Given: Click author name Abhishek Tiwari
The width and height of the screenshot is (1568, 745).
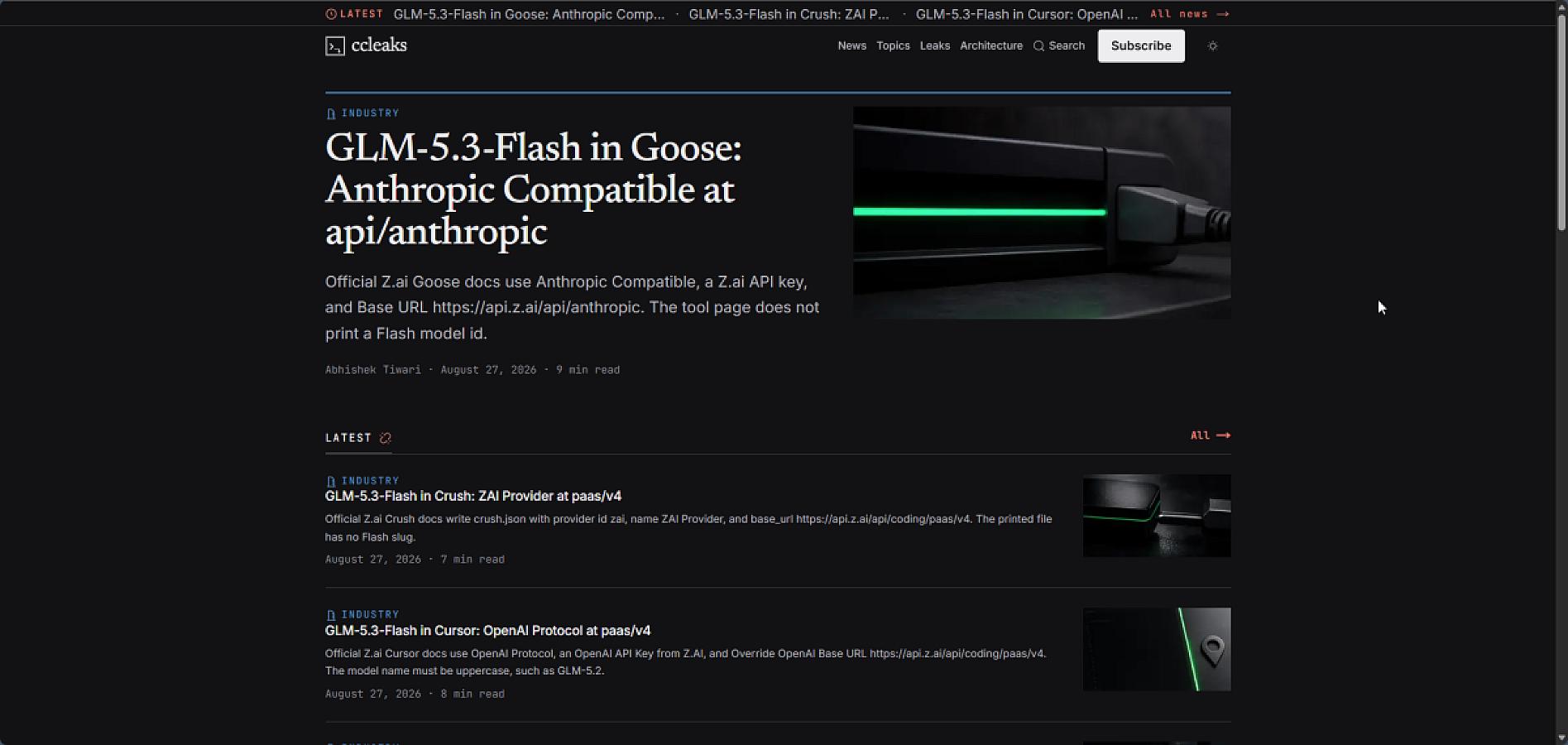Looking at the screenshot, I should point(373,370).
